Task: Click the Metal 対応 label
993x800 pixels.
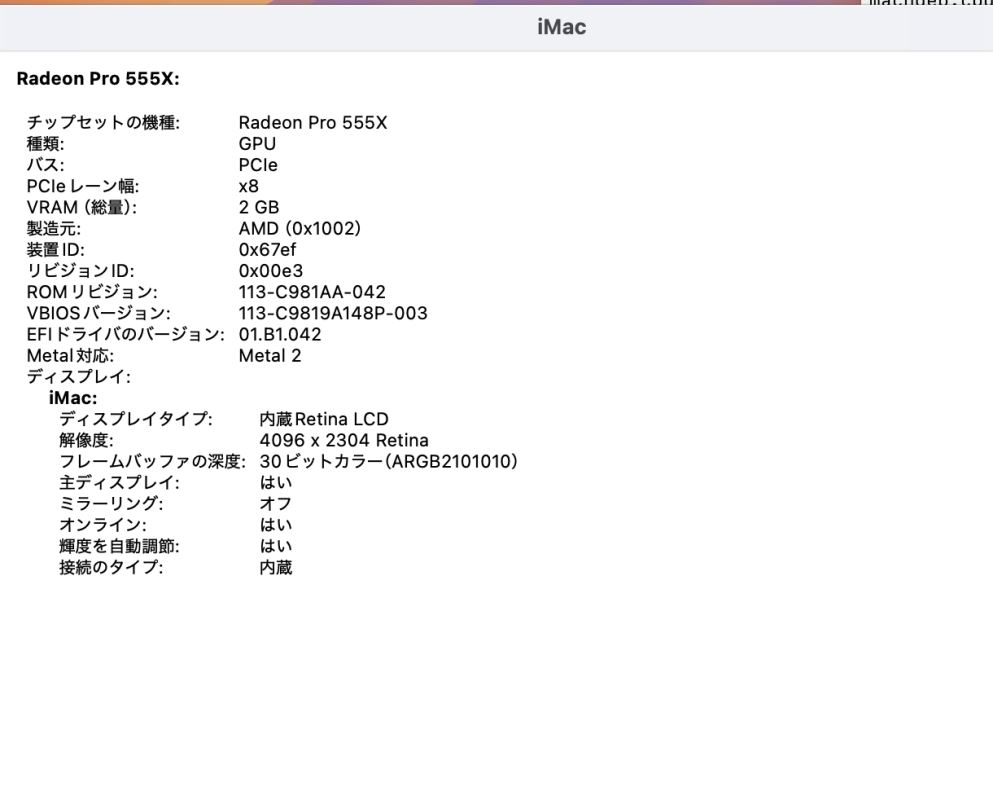Action: click(70, 356)
